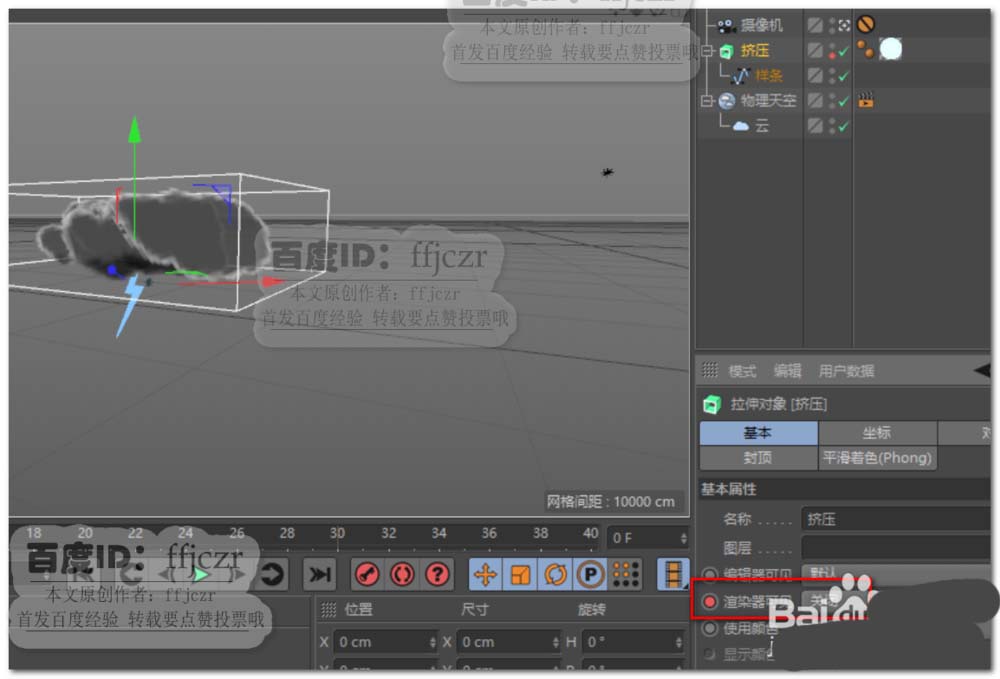This screenshot has height=679, width=1000.
Task: Toggle the green enable checkmark of 物理天空
Action: click(844, 101)
